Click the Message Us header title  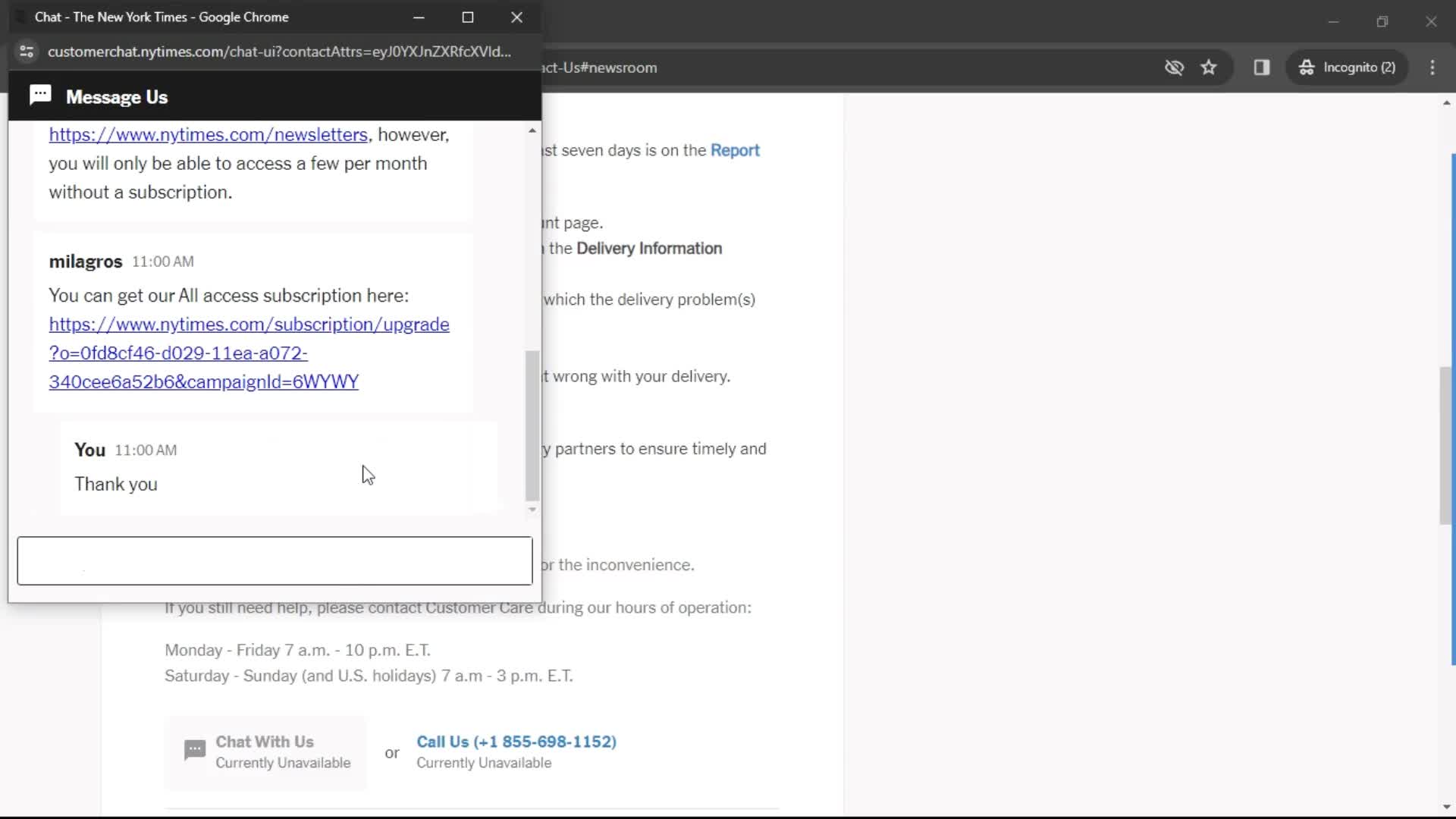[117, 97]
